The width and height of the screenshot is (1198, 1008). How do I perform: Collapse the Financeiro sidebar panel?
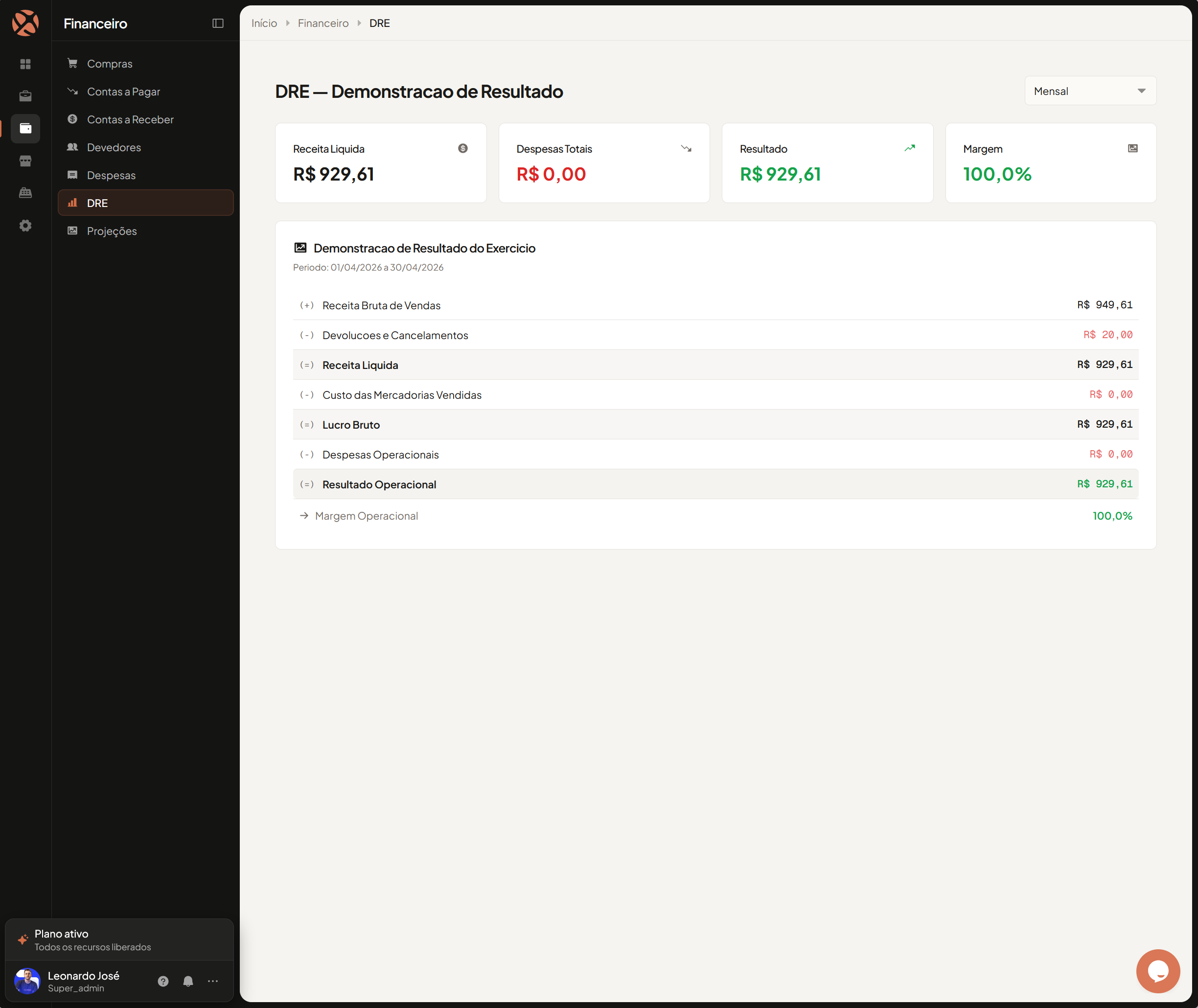218,23
